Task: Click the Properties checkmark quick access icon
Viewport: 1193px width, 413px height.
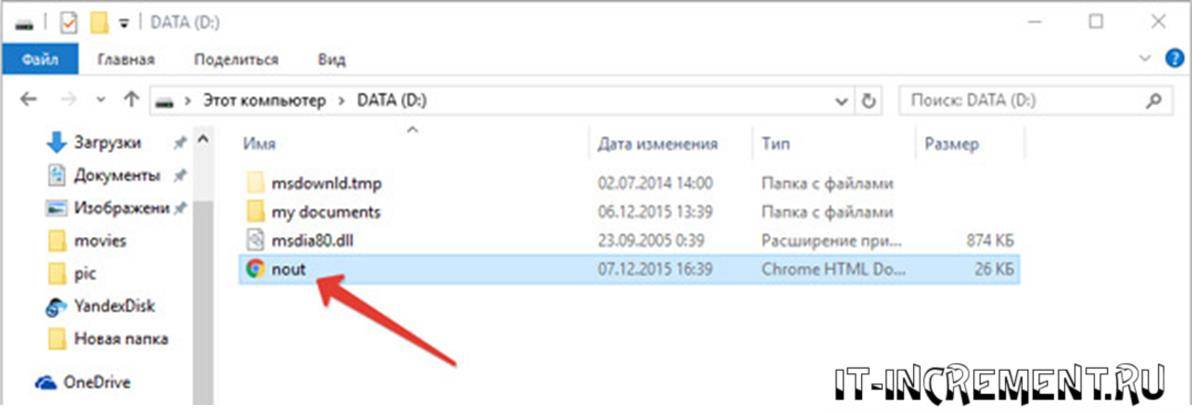Action: (68, 21)
